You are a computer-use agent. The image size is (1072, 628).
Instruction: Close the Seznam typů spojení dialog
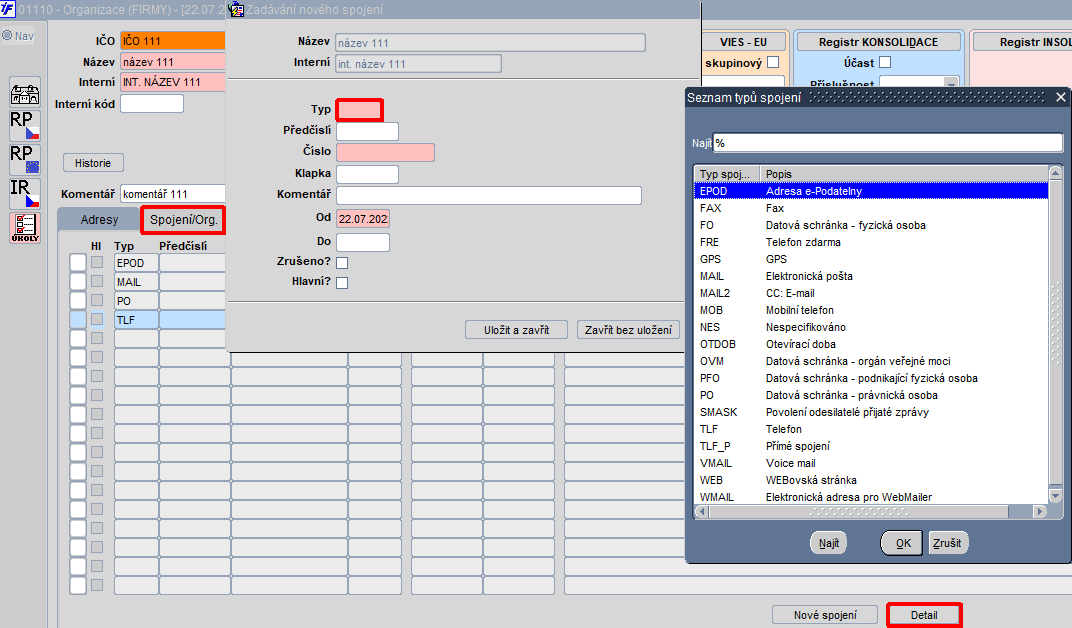[x=1060, y=97]
